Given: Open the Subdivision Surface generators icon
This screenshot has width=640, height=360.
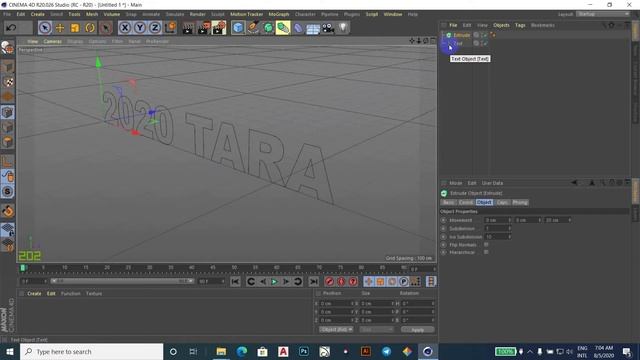Looking at the screenshot, I should tap(268, 28).
